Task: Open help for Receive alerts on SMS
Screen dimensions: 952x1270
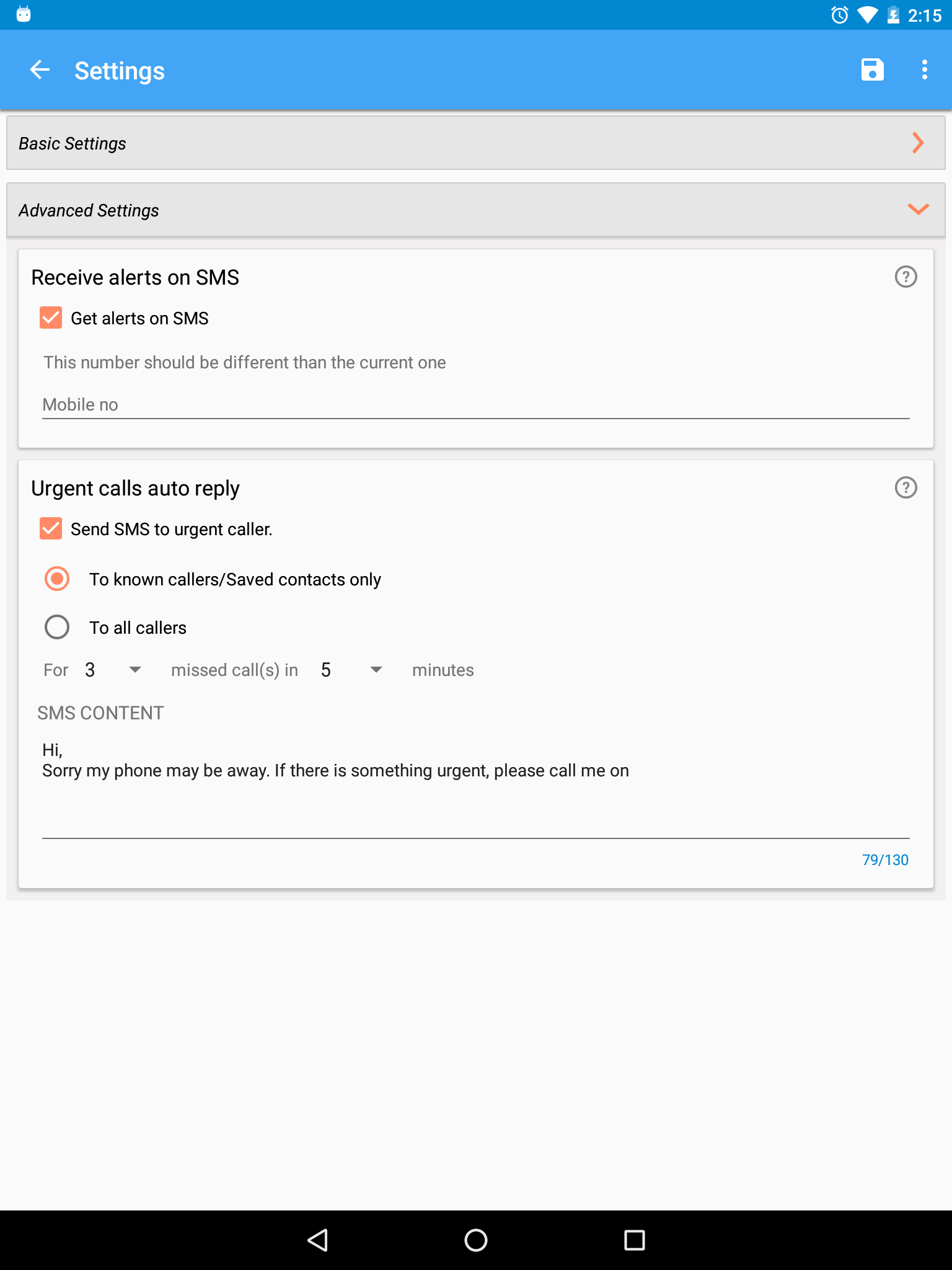Action: coord(906,277)
